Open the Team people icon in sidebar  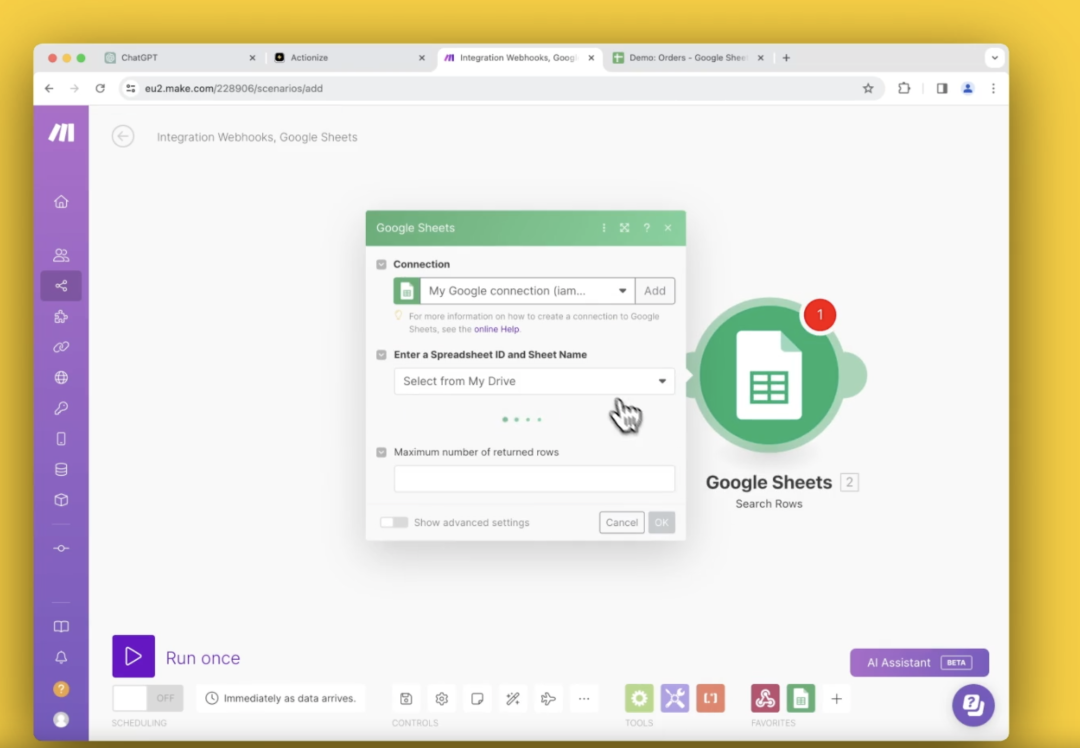(x=61, y=255)
